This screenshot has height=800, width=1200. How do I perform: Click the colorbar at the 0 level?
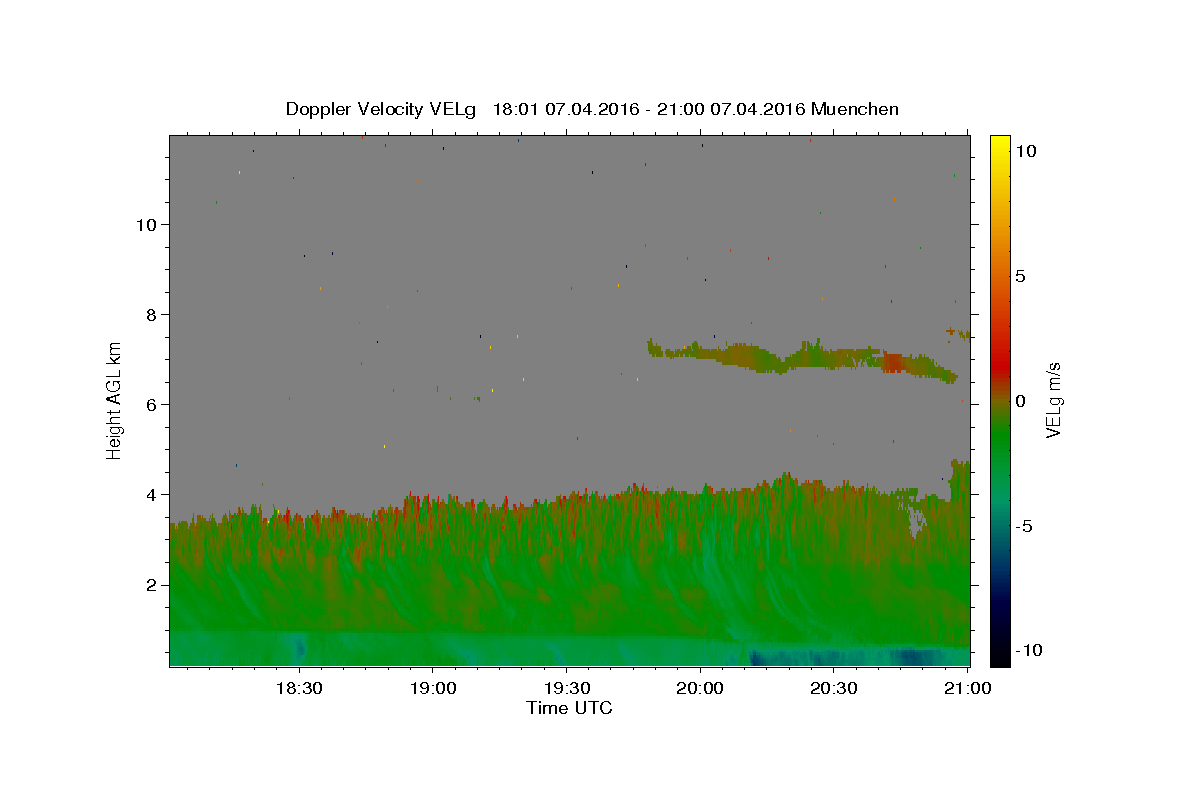point(999,400)
